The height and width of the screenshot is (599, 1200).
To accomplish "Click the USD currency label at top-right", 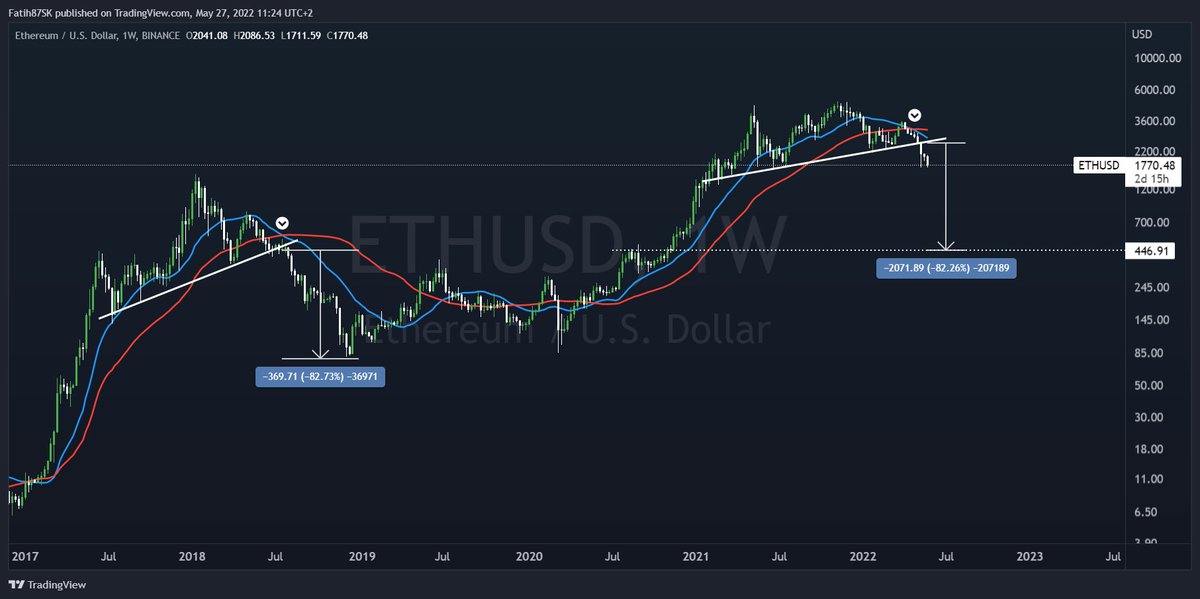I will tap(1140, 33).
